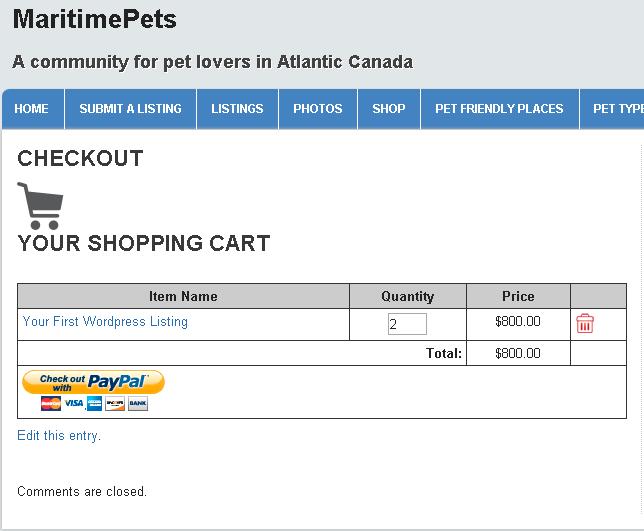644x531 pixels.
Task: Click the Edit this entry link
Action: coord(59,435)
